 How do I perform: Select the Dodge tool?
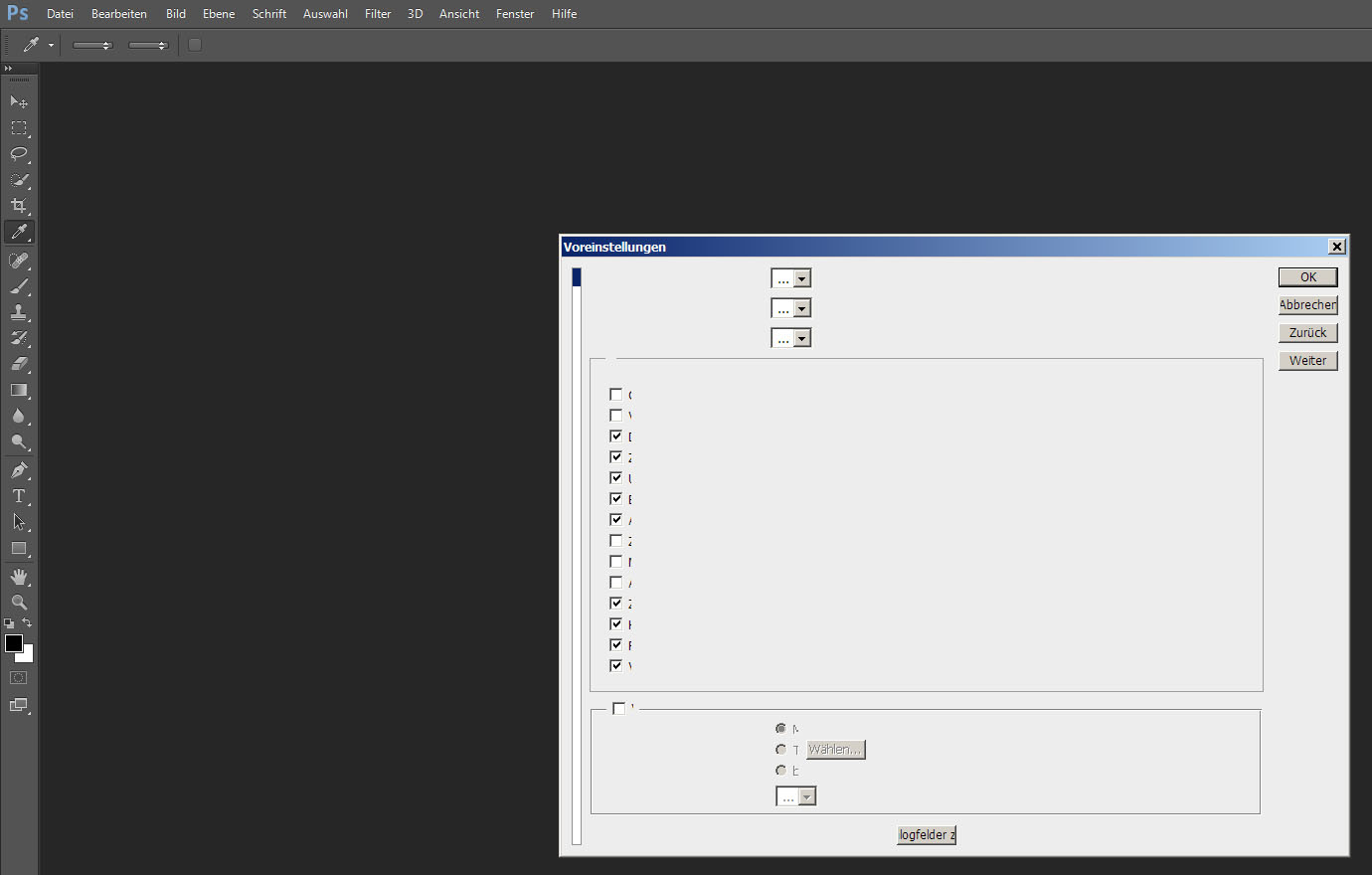19,441
